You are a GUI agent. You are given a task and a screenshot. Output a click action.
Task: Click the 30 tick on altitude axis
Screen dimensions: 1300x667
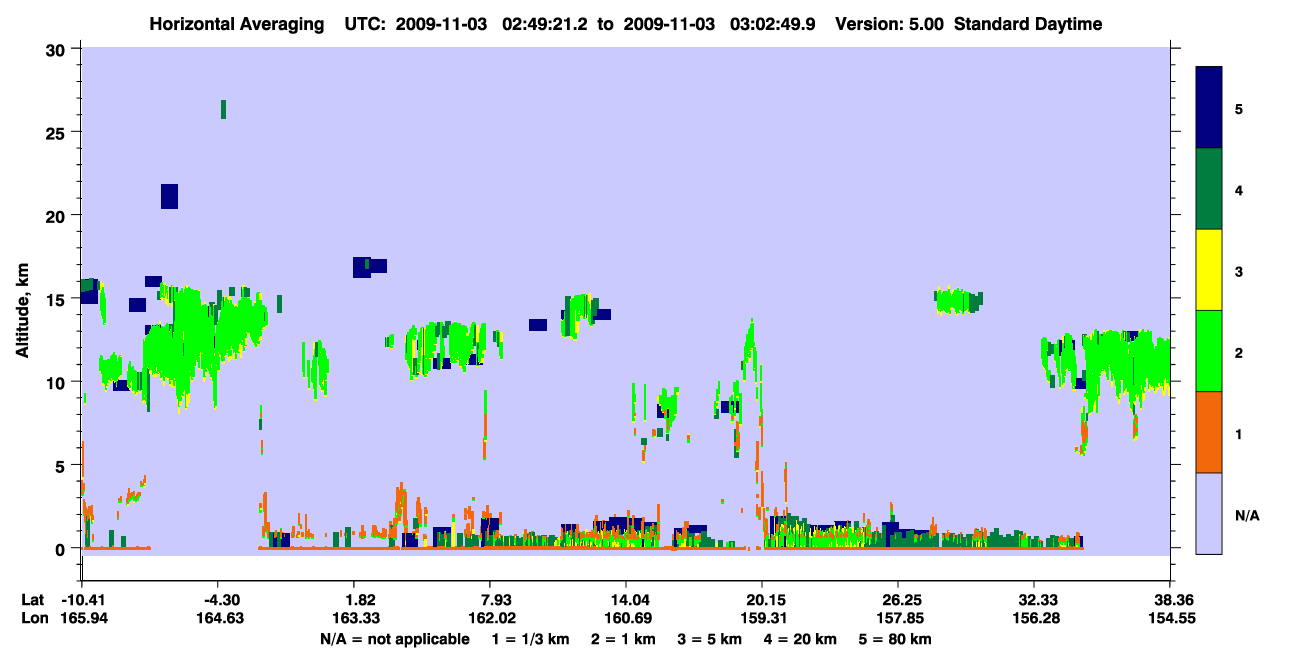coord(58,49)
